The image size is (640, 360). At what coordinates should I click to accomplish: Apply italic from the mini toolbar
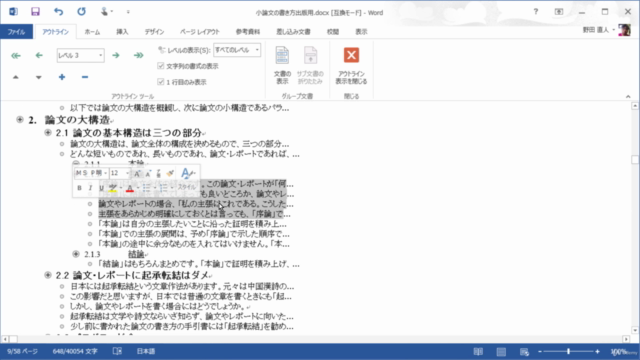(90, 188)
